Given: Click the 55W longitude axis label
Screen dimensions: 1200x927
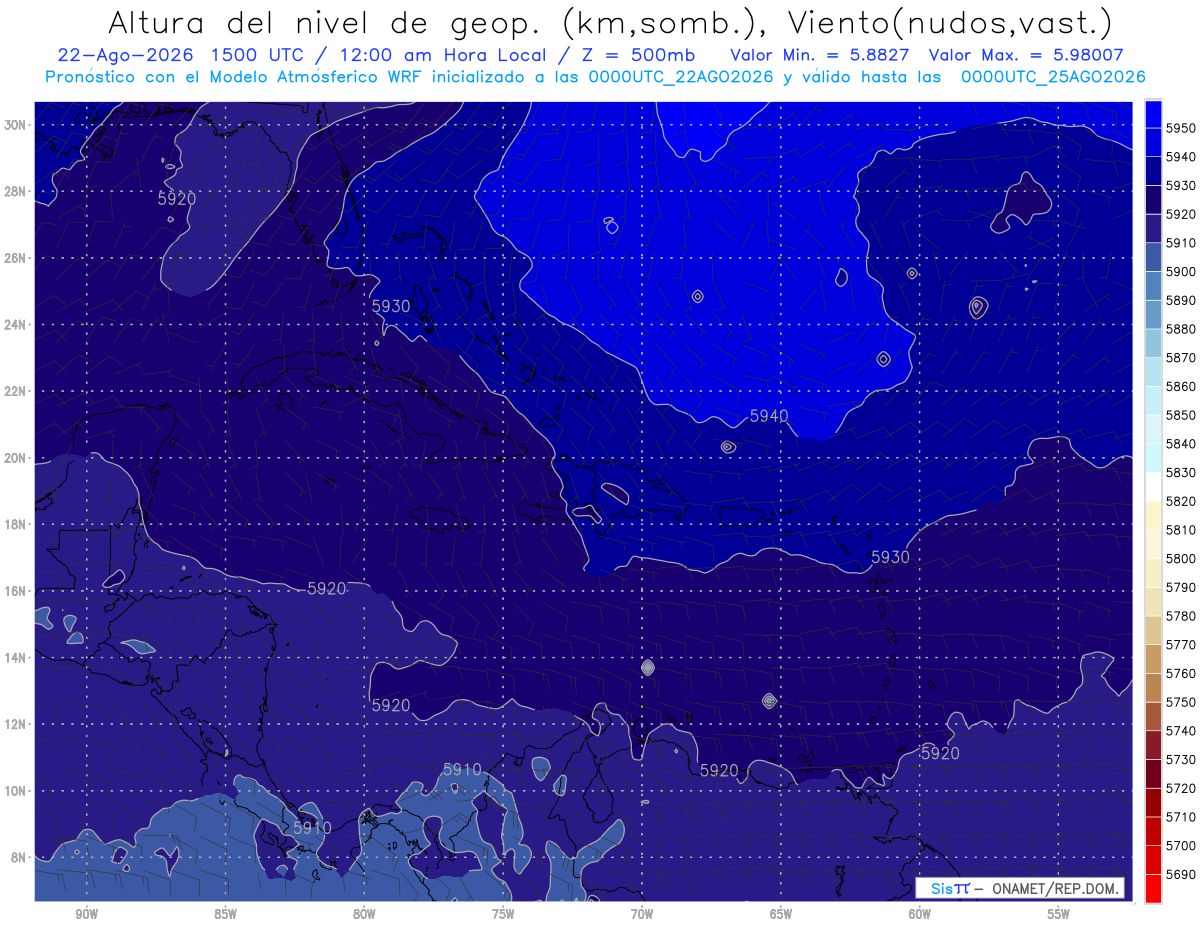Looking at the screenshot, I should click(x=1059, y=914).
